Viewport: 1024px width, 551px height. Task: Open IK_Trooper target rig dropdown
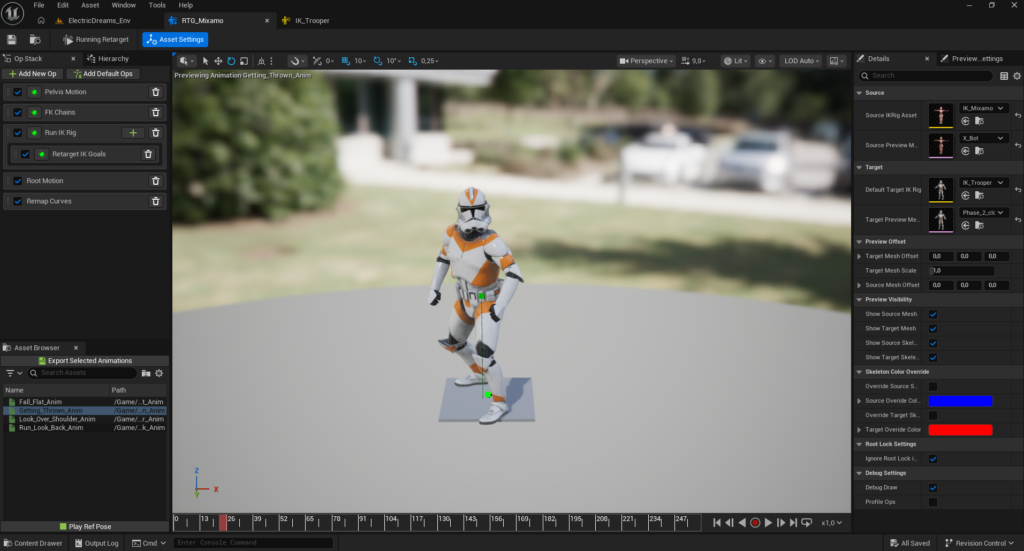pos(983,183)
